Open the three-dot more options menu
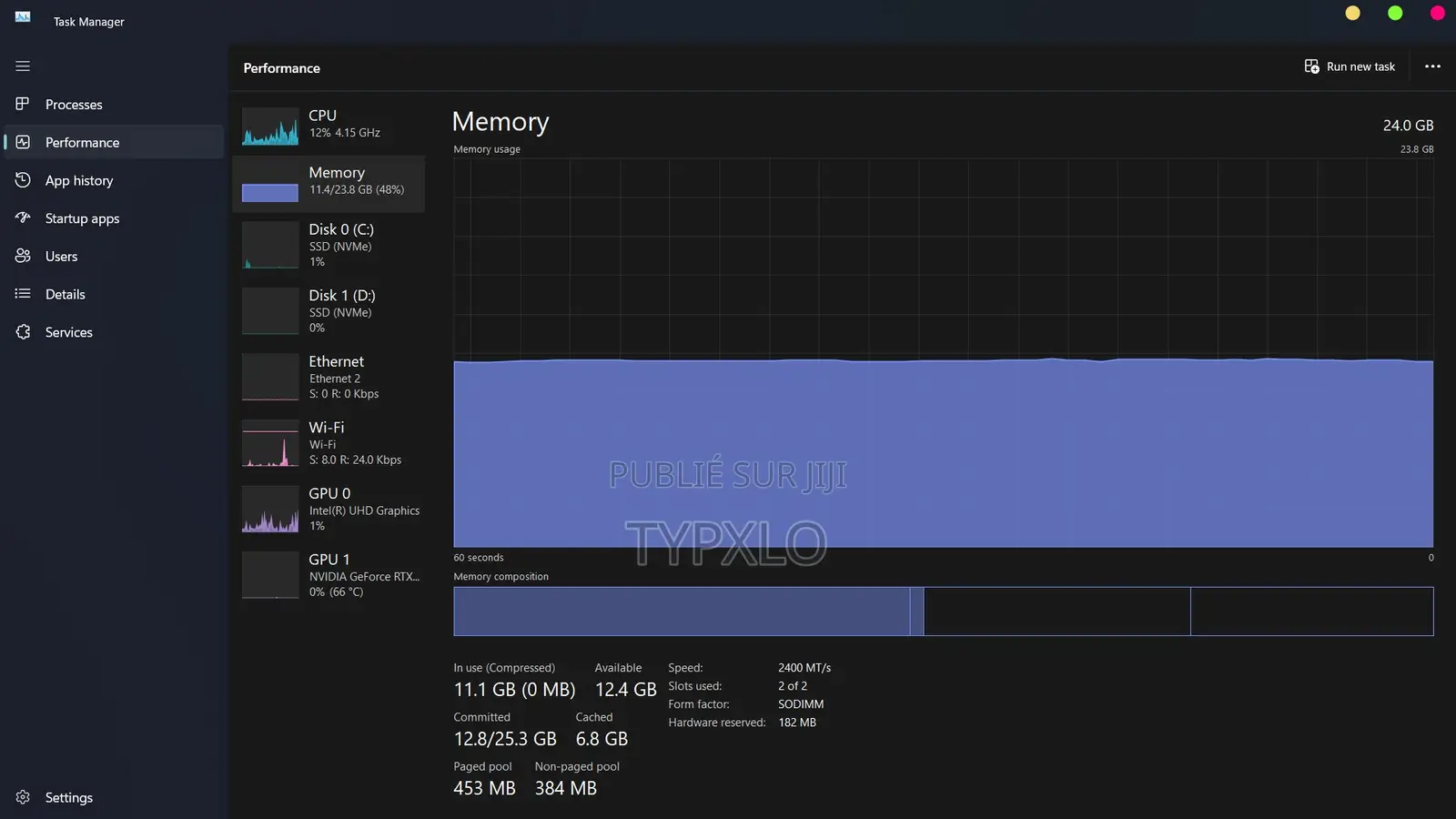Image resolution: width=1456 pixels, height=819 pixels. pyautogui.click(x=1432, y=66)
